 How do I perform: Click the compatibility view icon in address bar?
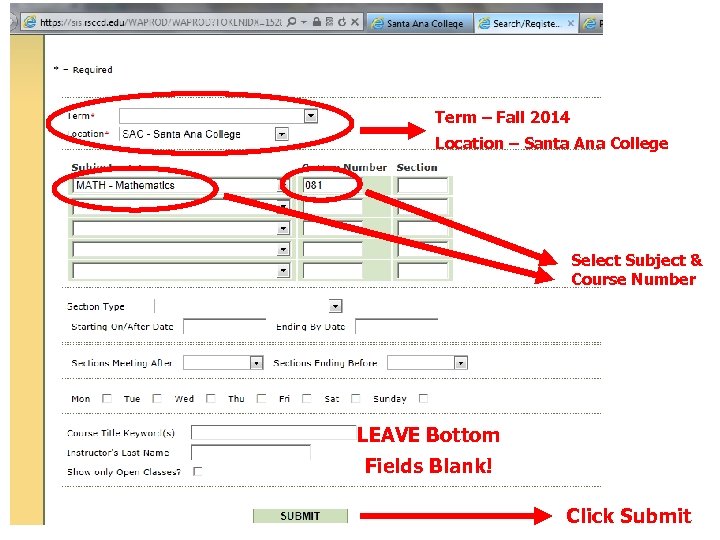tap(329, 22)
